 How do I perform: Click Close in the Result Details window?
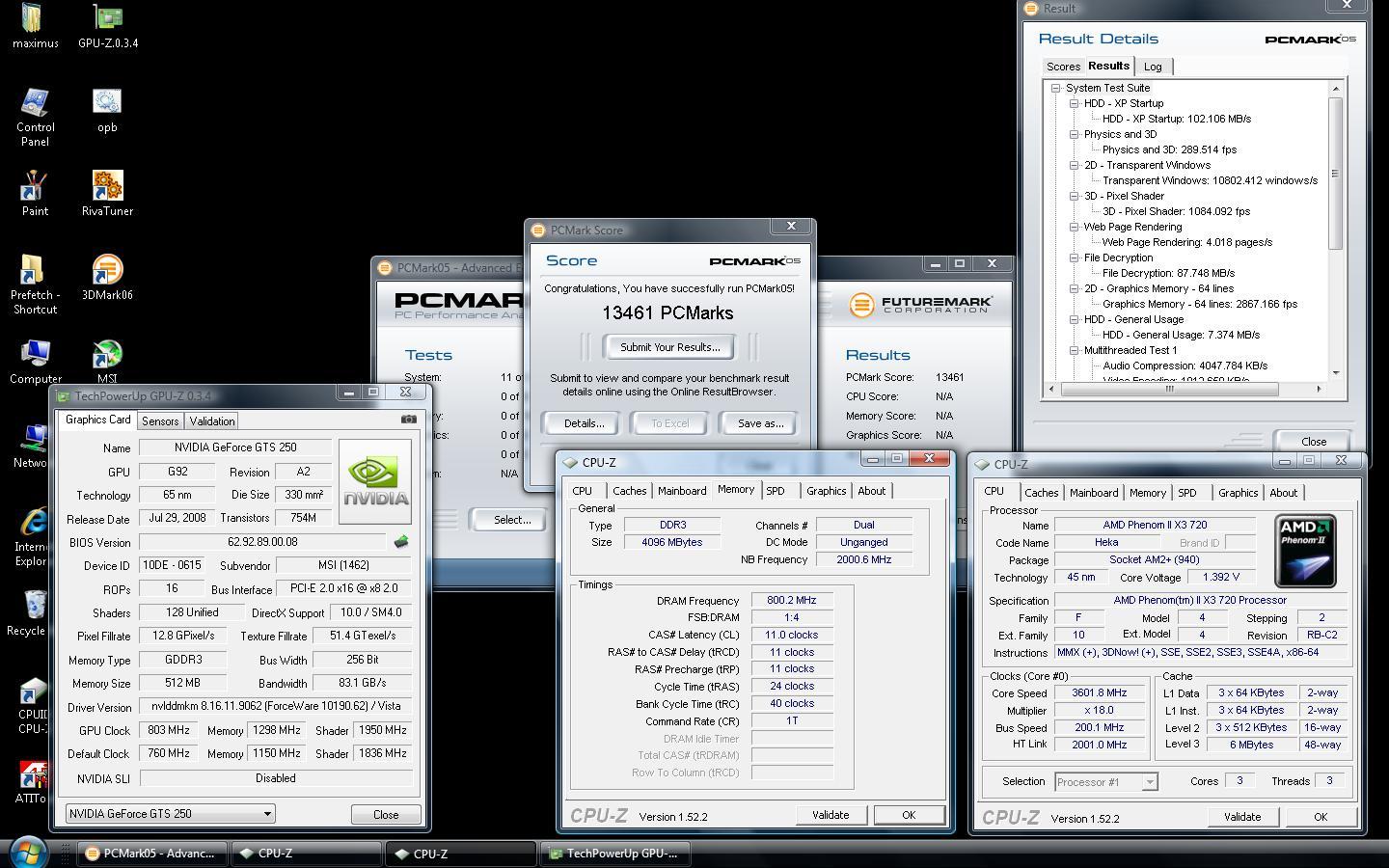click(1314, 441)
